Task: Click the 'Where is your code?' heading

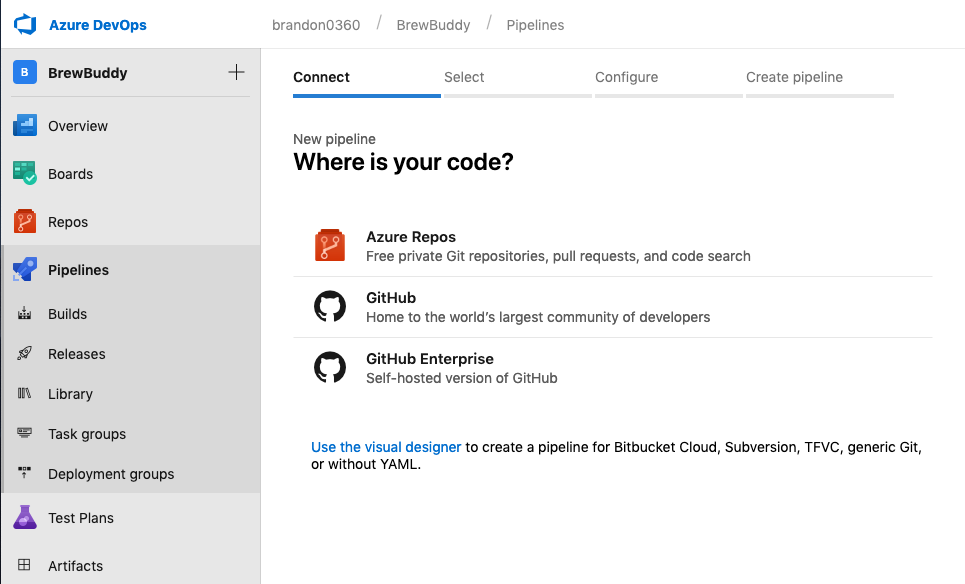Action: 403,162
